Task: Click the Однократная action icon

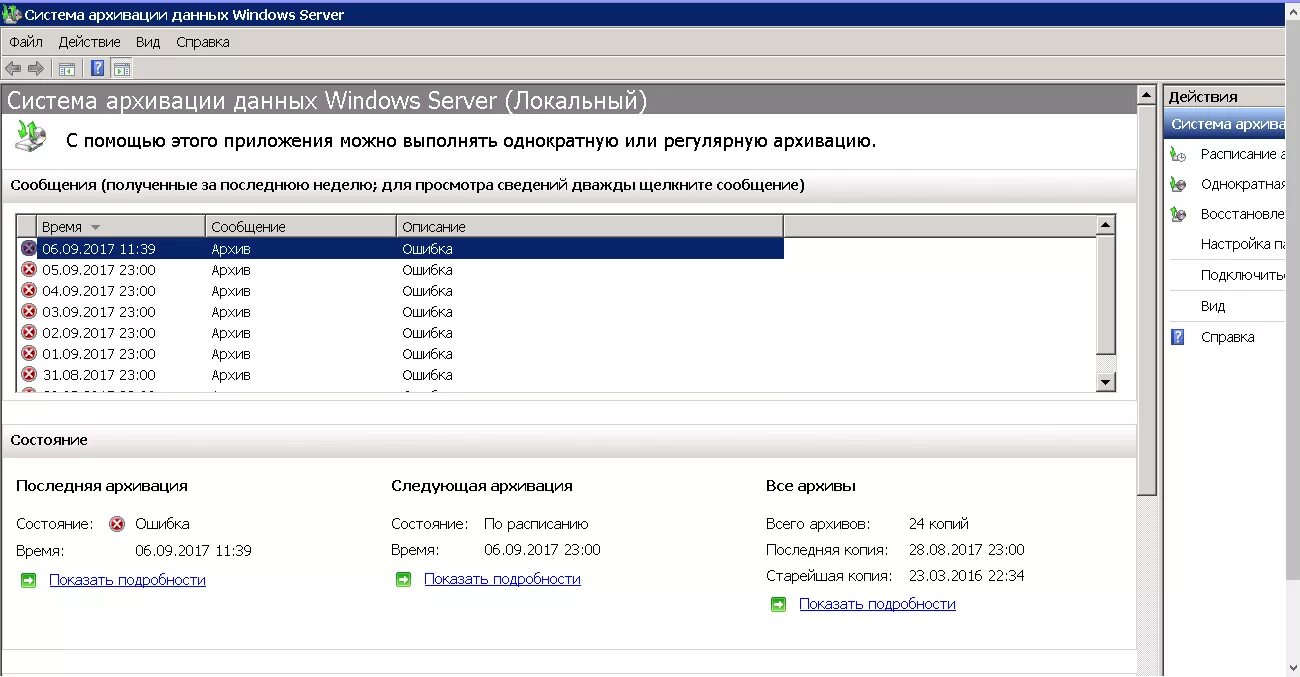Action: pos(1179,184)
